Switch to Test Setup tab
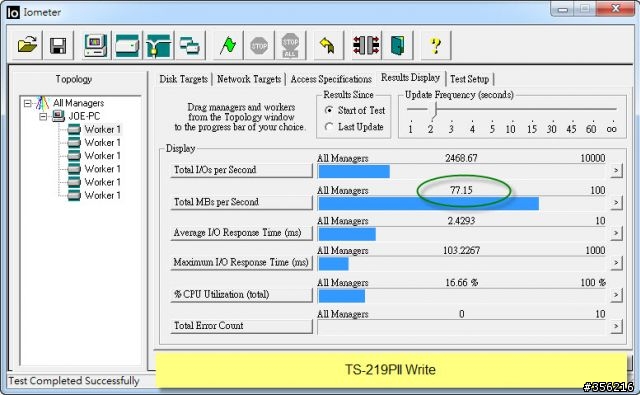Image resolution: width=640 pixels, height=395 pixels. pos(469,79)
